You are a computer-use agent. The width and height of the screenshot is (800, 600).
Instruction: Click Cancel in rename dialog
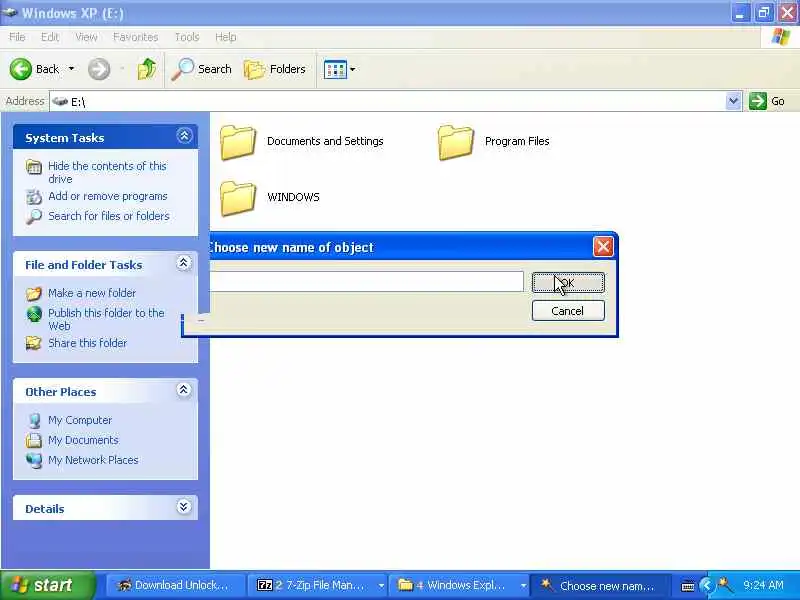568,311
